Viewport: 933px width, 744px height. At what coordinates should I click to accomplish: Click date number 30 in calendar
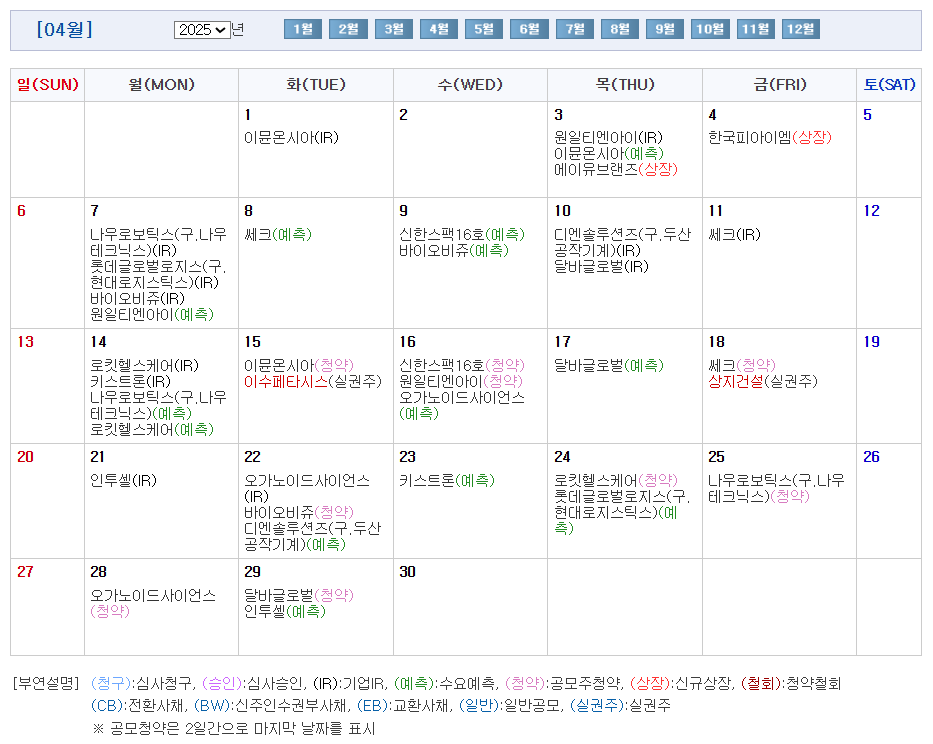(x=408, y=572)
